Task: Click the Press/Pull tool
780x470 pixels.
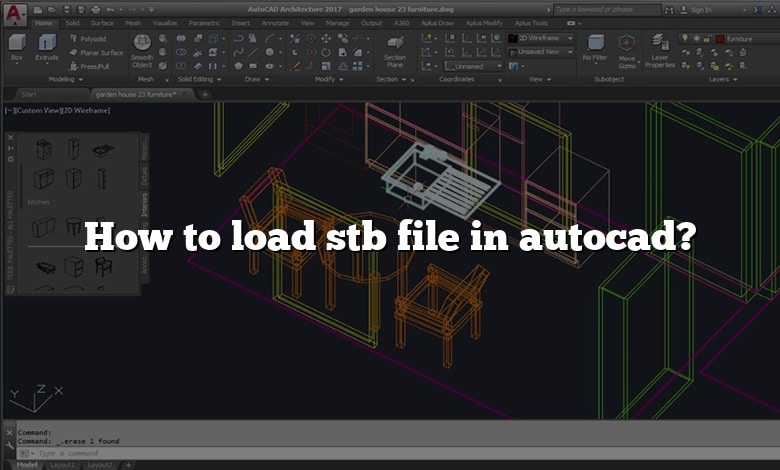Action: pos(92,65)
